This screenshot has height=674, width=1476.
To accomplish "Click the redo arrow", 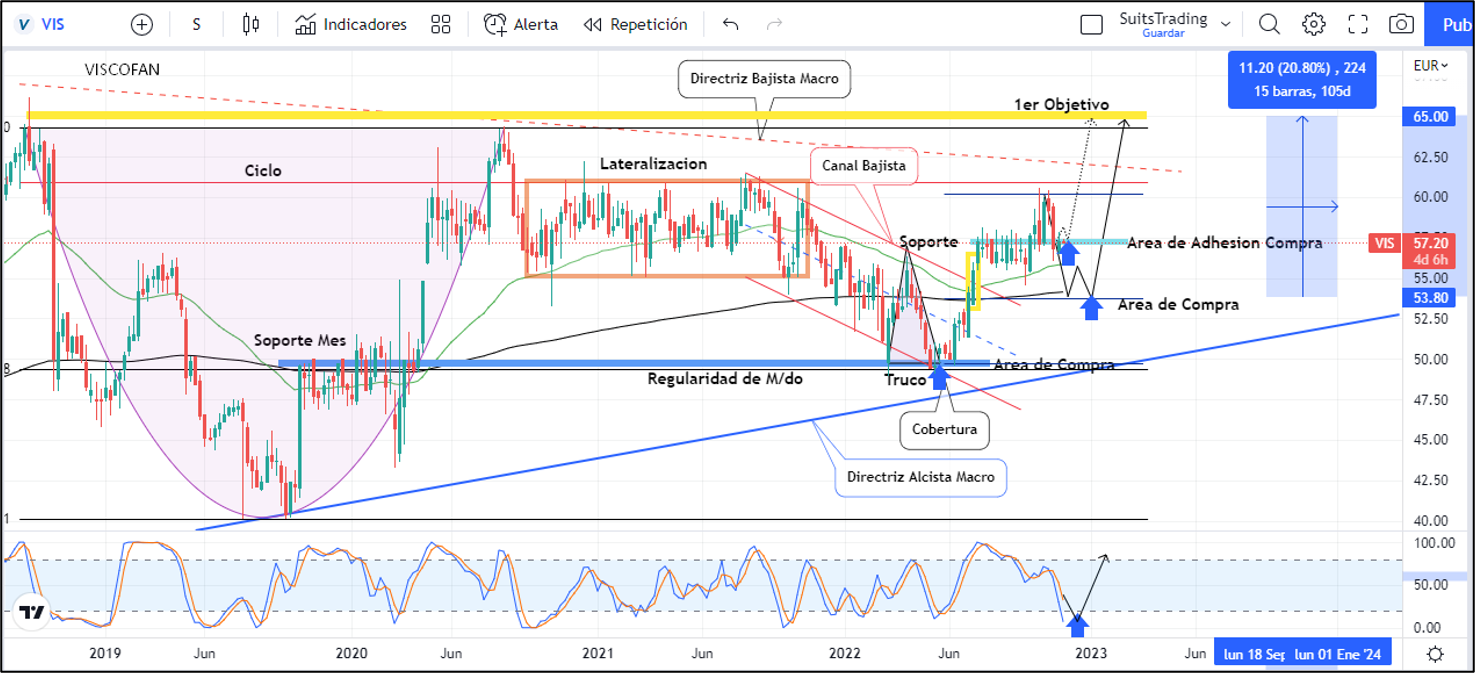I will click(x=773, y=24).
